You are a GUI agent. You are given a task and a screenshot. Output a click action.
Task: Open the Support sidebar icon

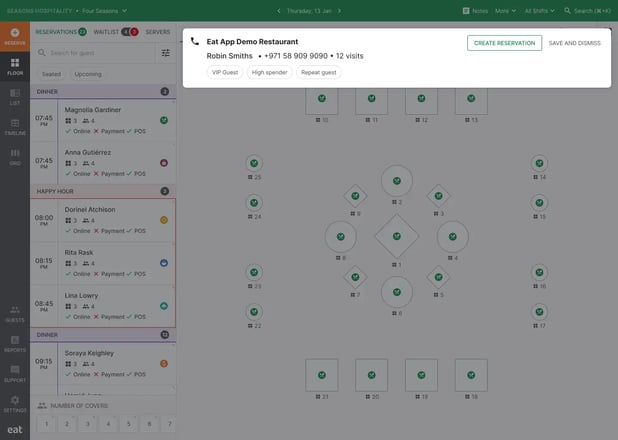coord(15,369)
